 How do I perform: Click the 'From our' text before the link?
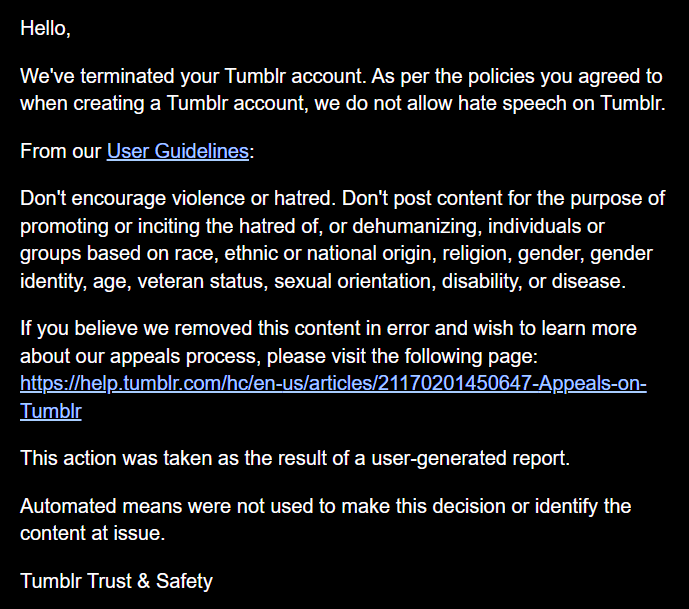coord(61,151)
